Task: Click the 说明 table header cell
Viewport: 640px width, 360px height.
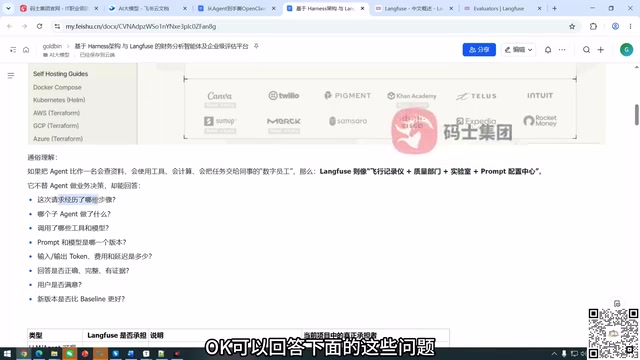Action: pyautogui.click(x=225, y=336)
